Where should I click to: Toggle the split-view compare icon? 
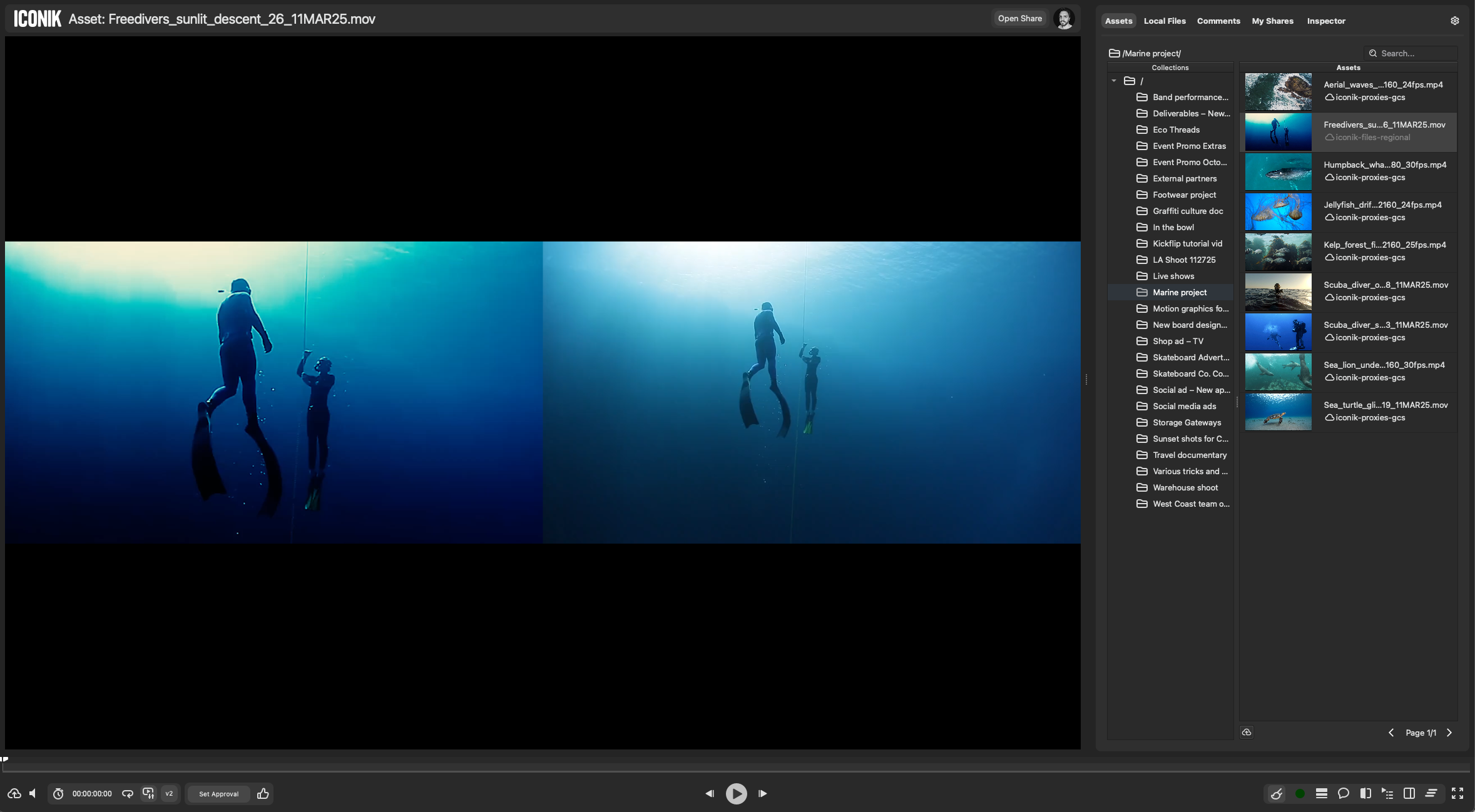pos(1365,793)
